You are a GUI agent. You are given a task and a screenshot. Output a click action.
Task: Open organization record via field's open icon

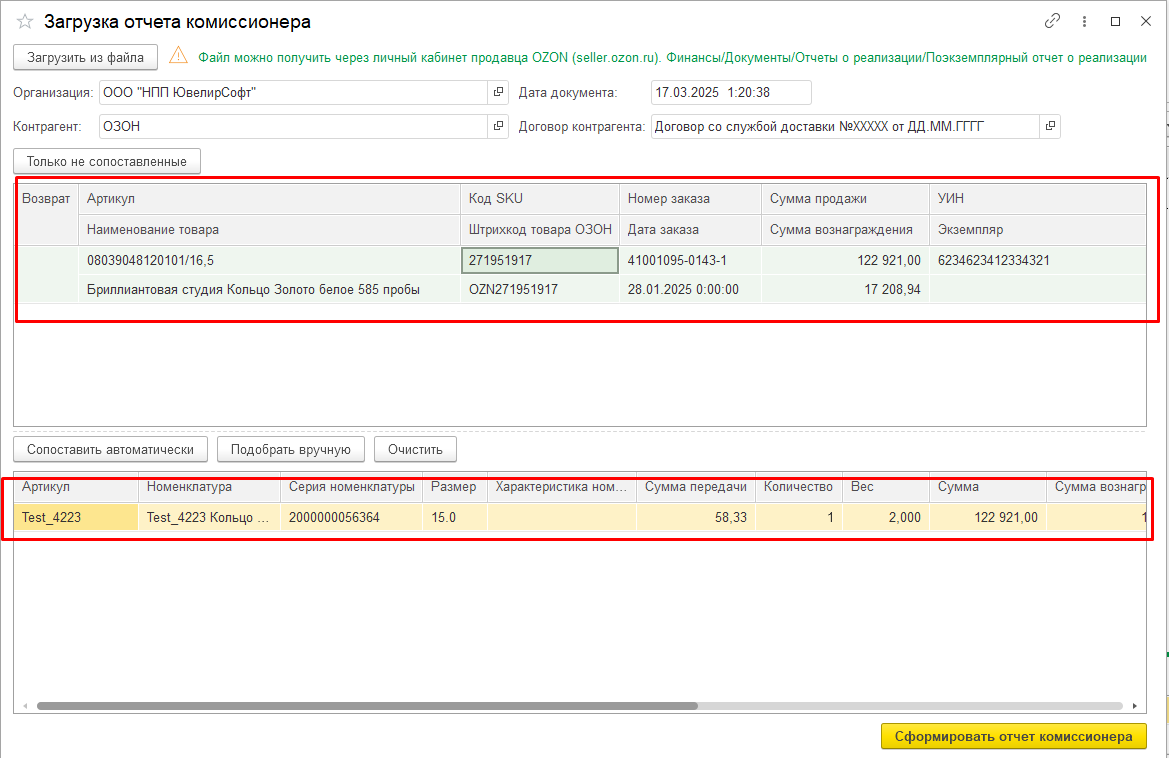click(498, 92)
